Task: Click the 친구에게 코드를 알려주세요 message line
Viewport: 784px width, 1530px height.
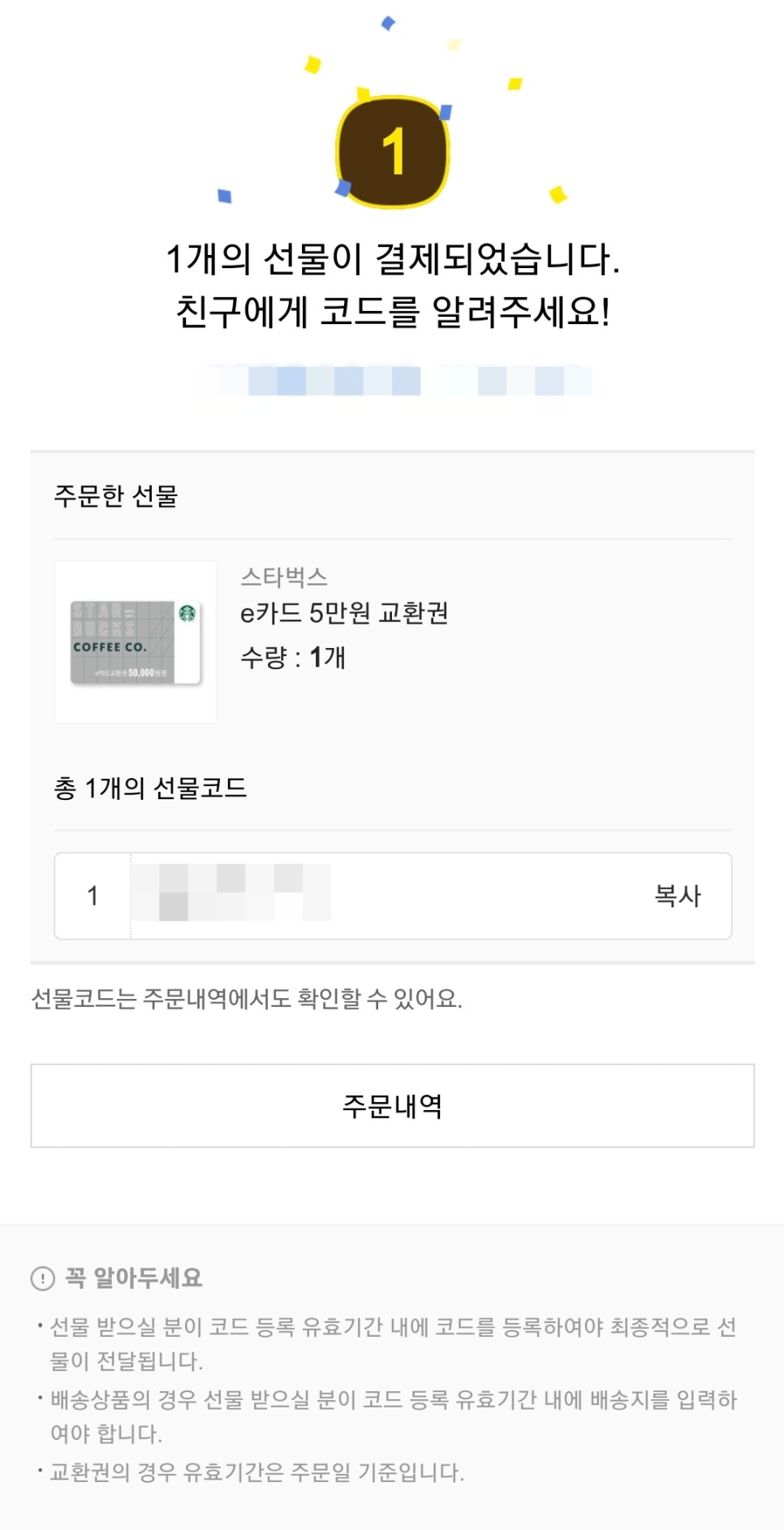Action: tap(393, 312)
